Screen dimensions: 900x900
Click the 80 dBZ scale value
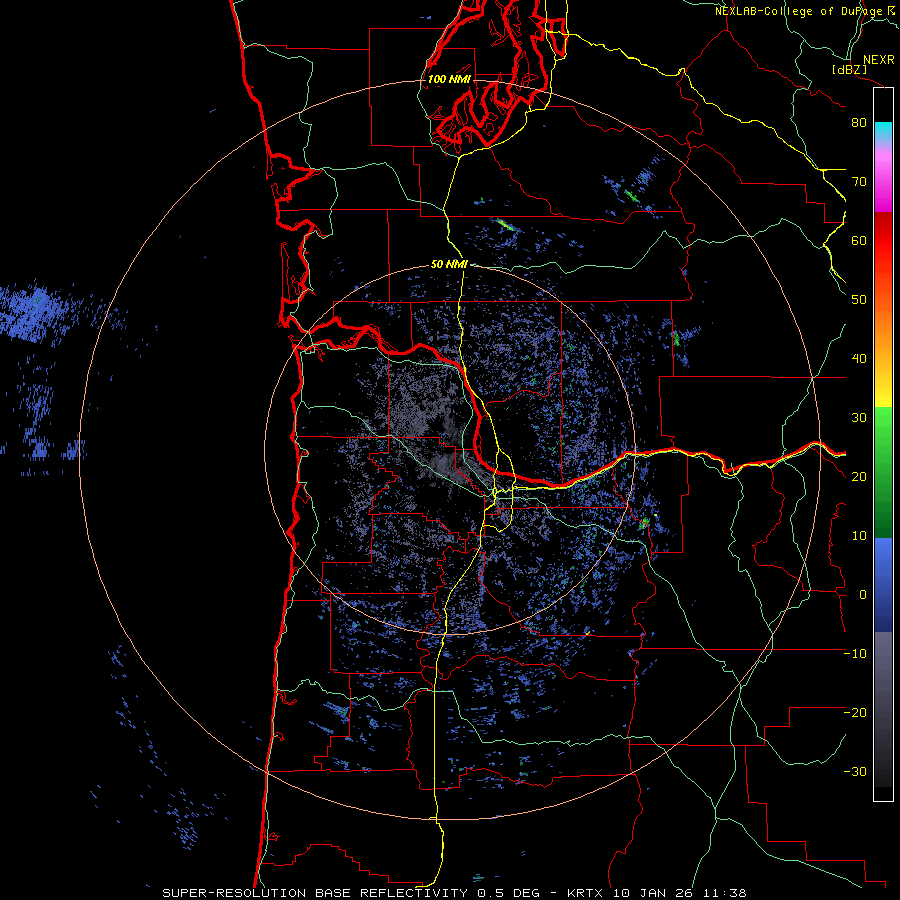coord(859,122)
